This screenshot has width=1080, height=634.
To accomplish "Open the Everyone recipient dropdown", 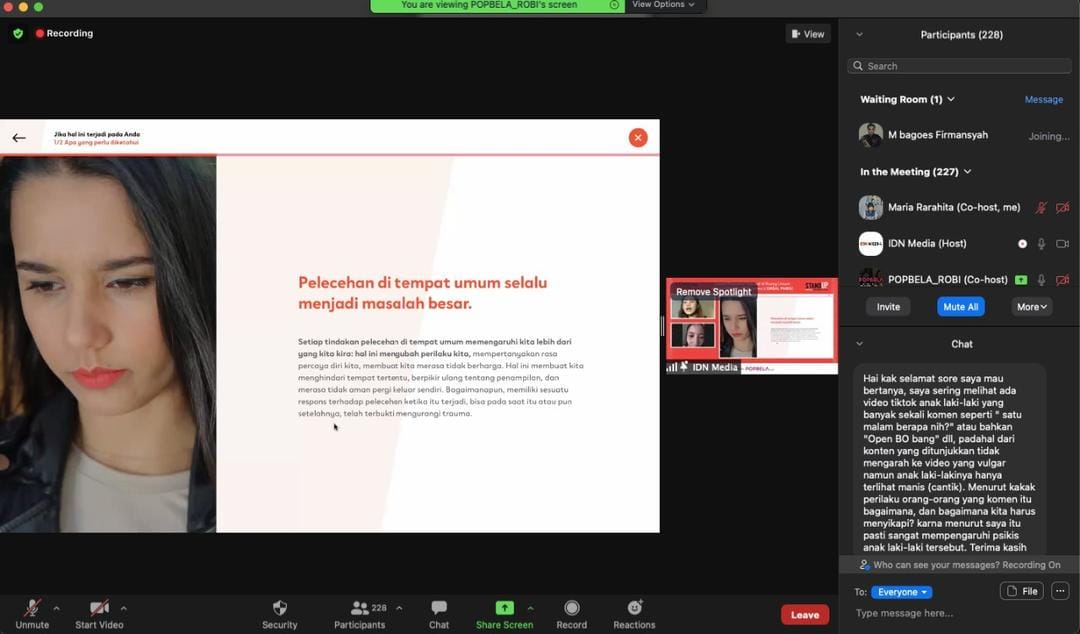I will (901, 592).
